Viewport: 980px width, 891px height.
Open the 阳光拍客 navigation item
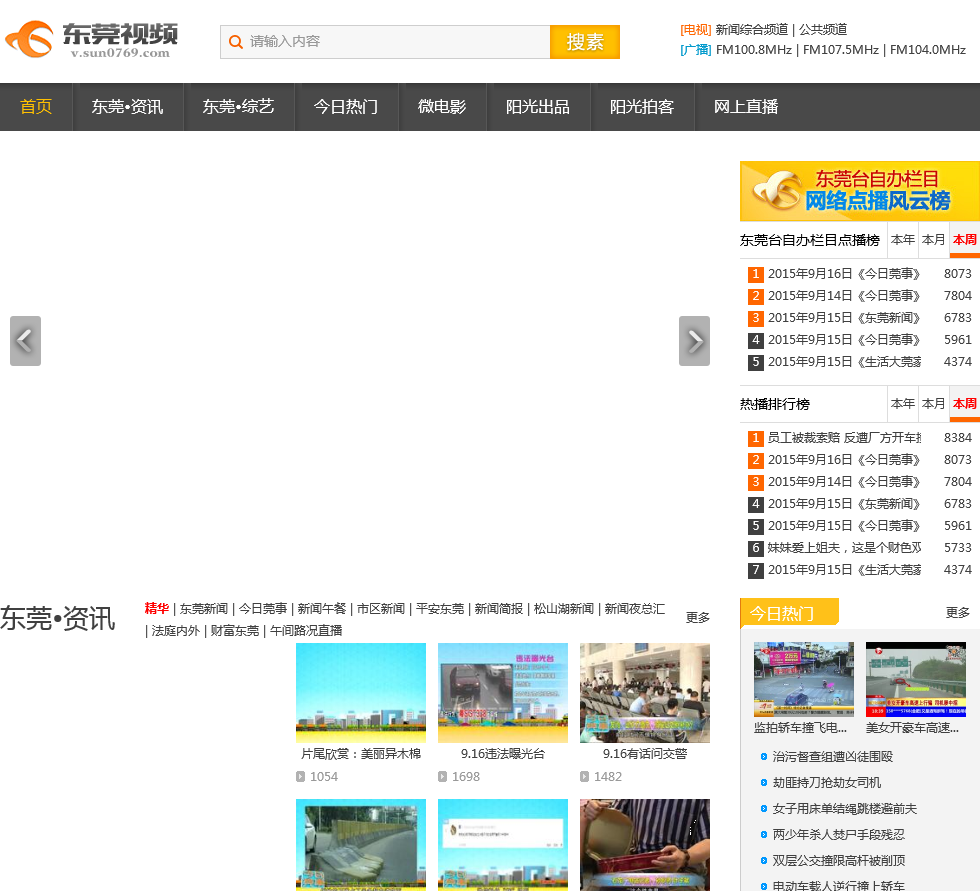(x=642, y=107)
